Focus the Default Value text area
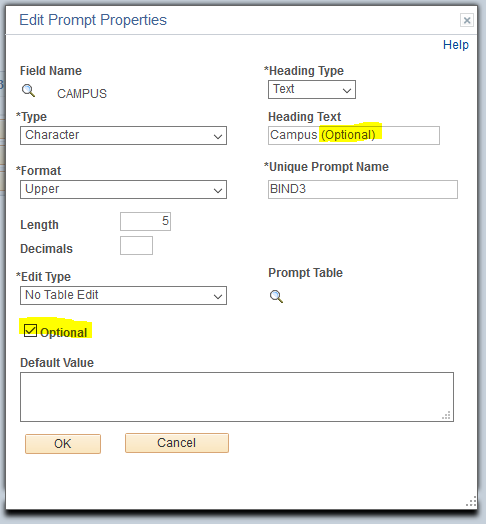This screenshot has height=524, width=486. [237, 397]
